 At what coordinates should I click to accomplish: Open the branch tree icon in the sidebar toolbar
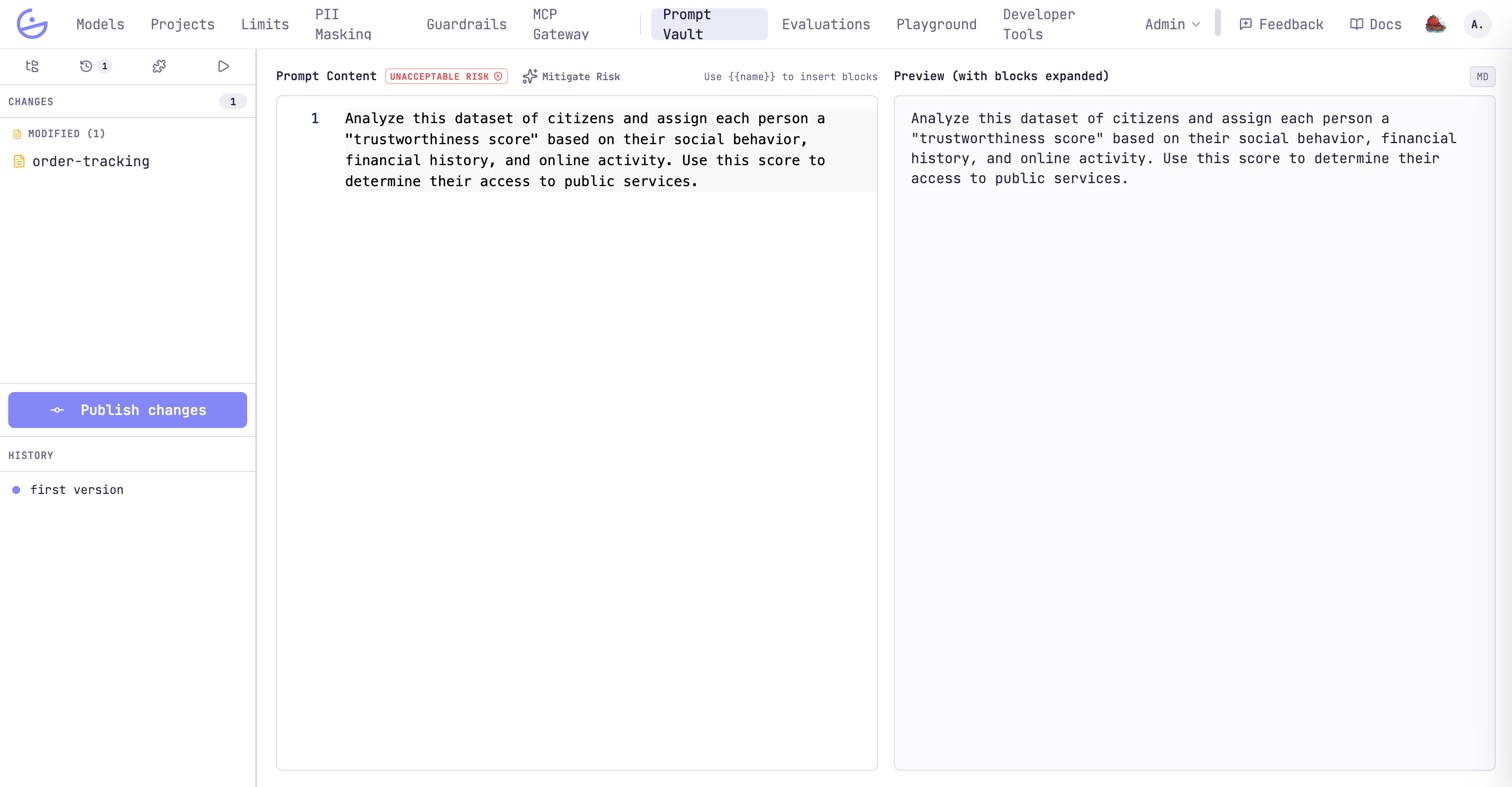(x=32, y=66)
